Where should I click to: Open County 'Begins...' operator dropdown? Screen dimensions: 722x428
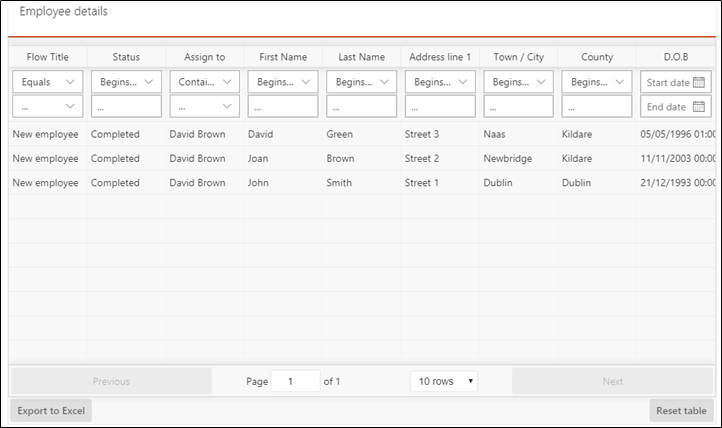pyautogui.click(x=597, y=82)
